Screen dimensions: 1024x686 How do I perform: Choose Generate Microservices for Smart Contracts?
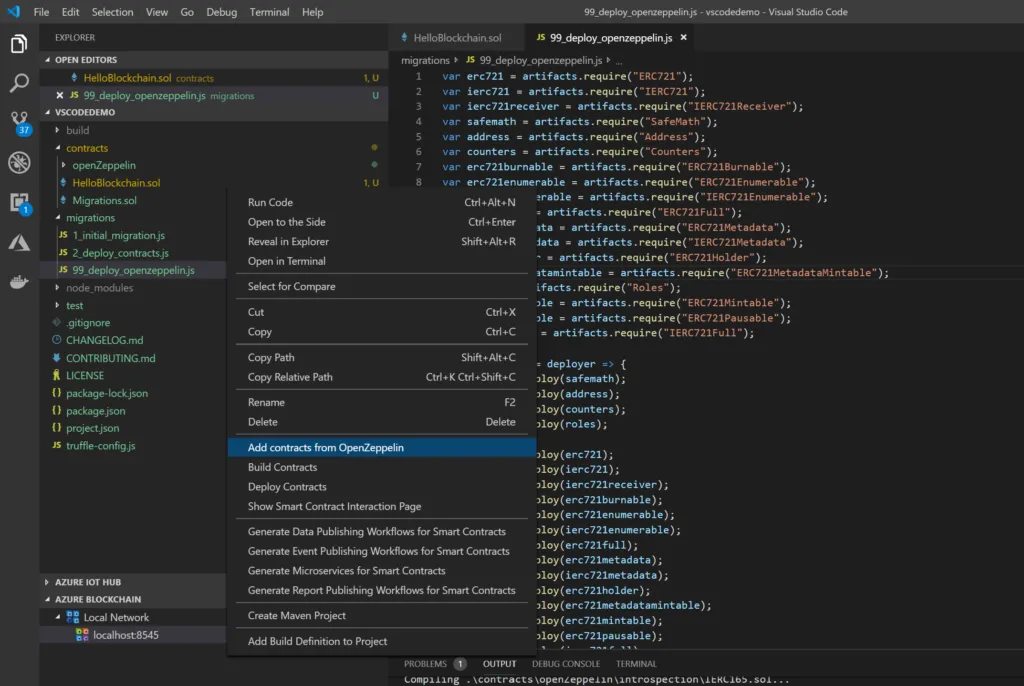[x=381, y=570]
